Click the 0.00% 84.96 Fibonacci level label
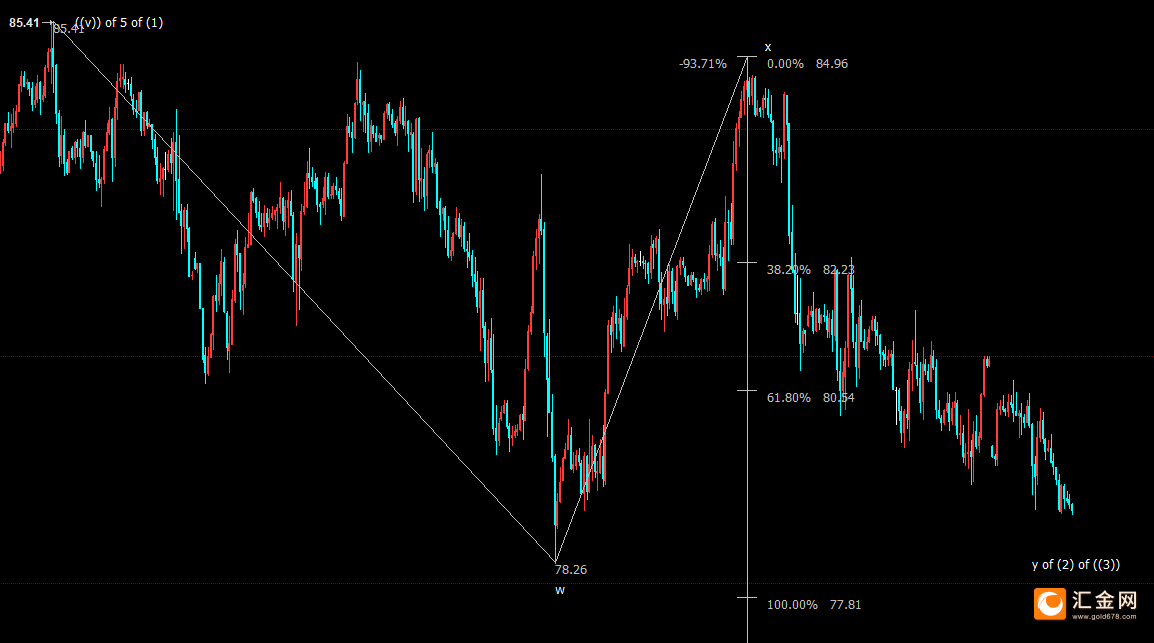The height and width of the screenshot is (643, 1154). click(x=807, y=64)
